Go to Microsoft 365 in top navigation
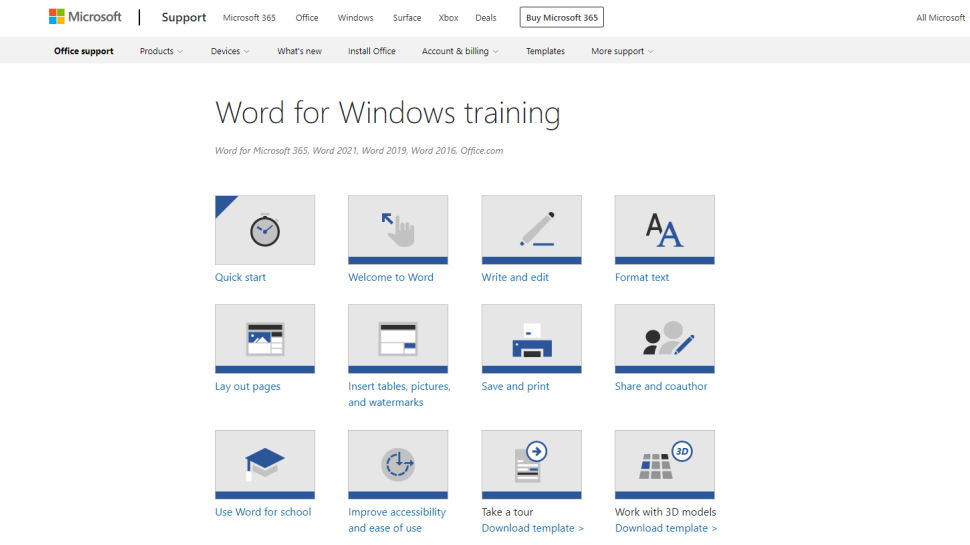 point(249,18)
